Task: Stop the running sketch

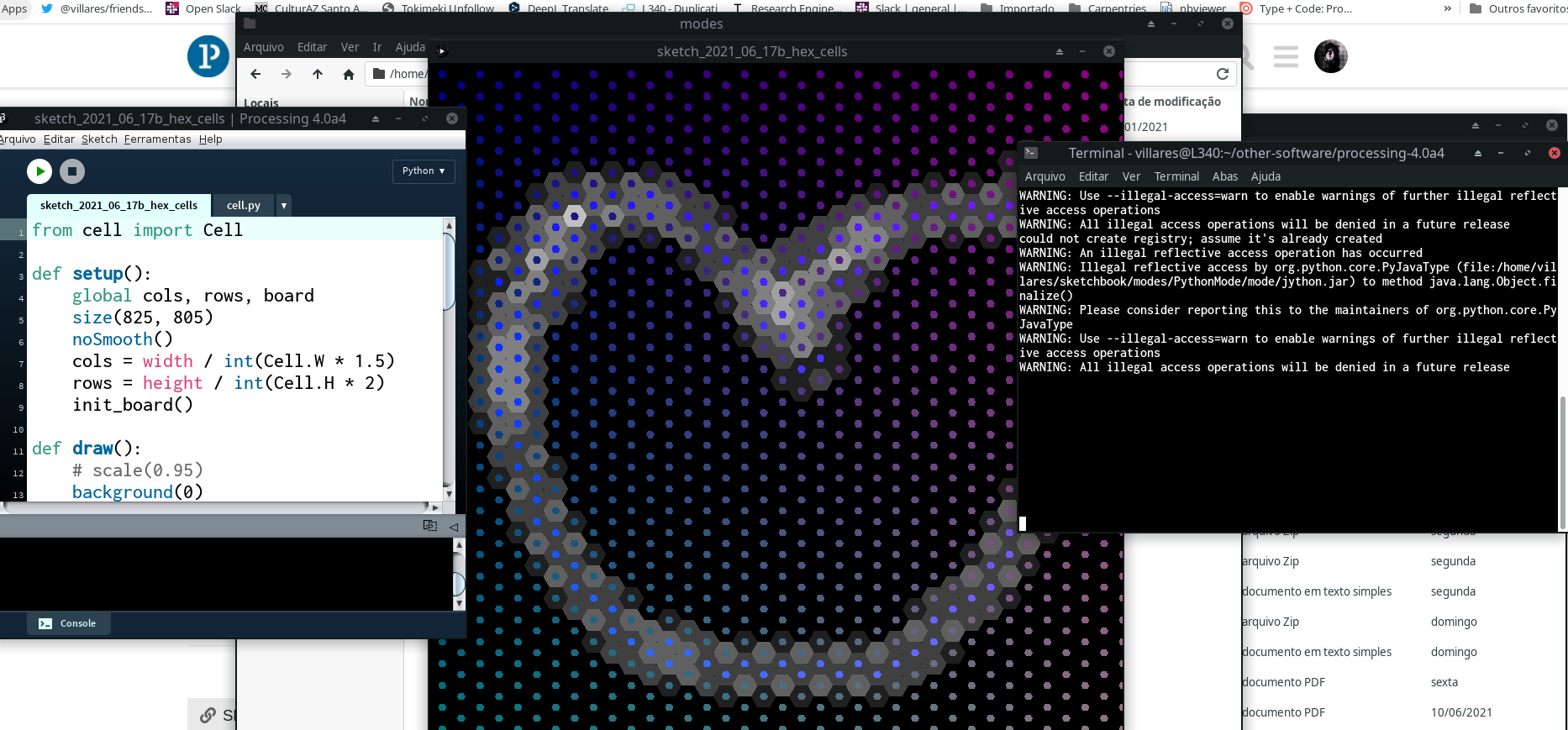Action: coord(72,171)
